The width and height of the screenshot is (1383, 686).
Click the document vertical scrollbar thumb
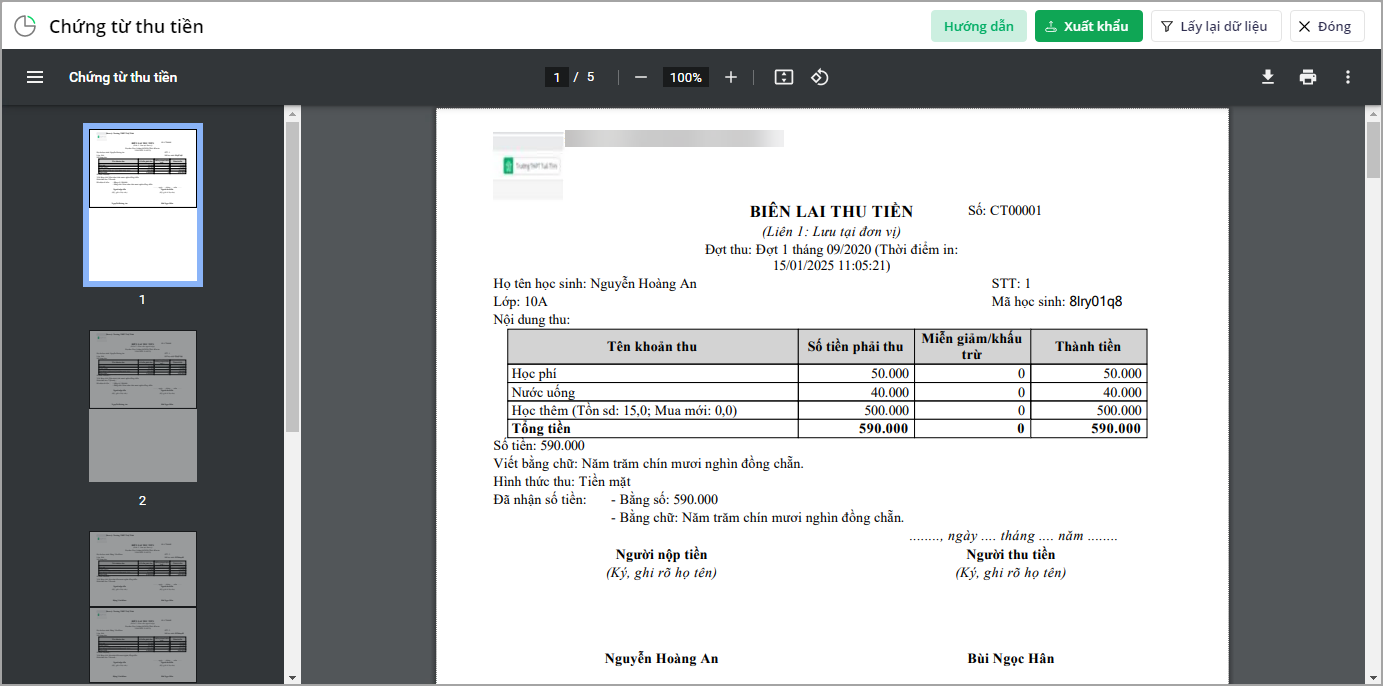[x=1374, y=150]
